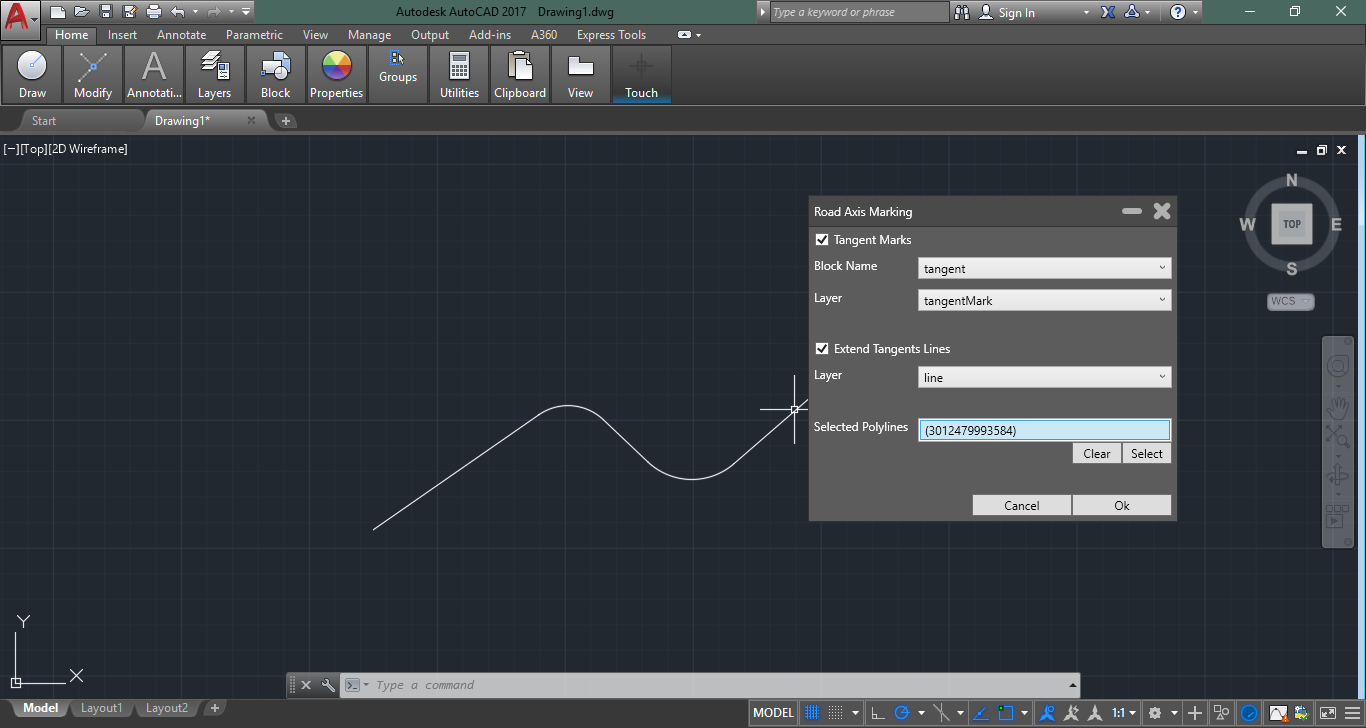Click the wrench customize icon in command line
This screenshot has height=728, width=1366.
(x=328, y=685)
